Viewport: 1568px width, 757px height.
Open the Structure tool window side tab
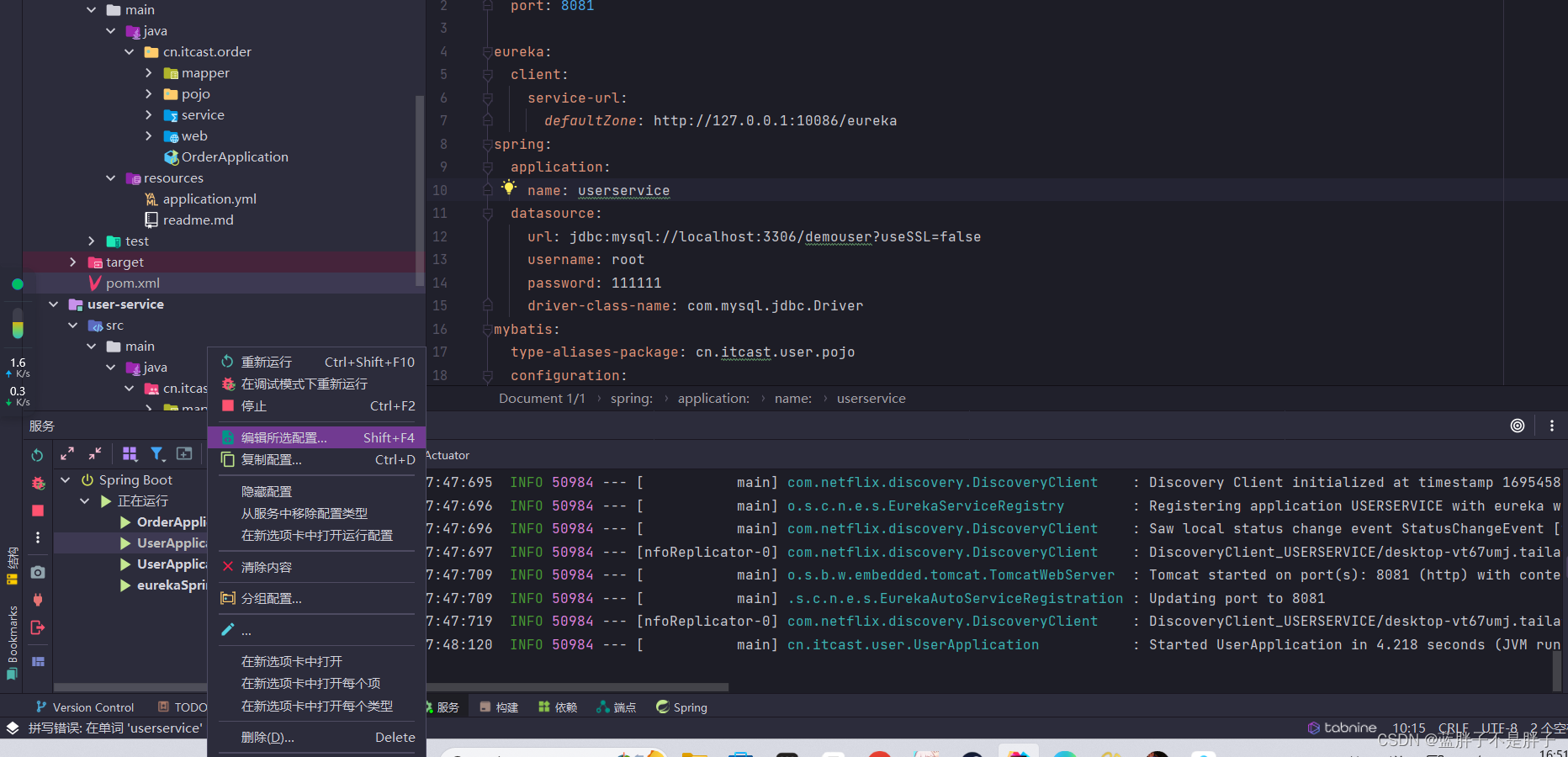coord(13,566)
